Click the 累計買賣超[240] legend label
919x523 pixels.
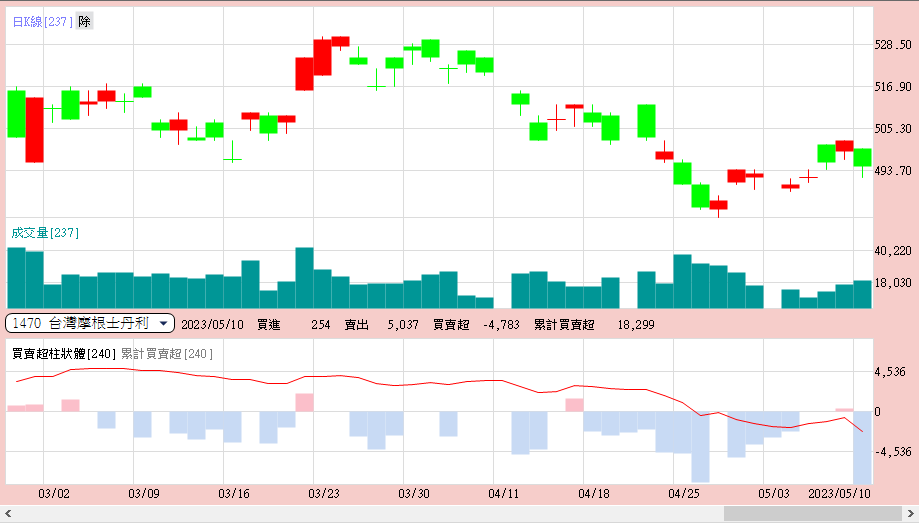pyautogui.click(x=167, y=354)
